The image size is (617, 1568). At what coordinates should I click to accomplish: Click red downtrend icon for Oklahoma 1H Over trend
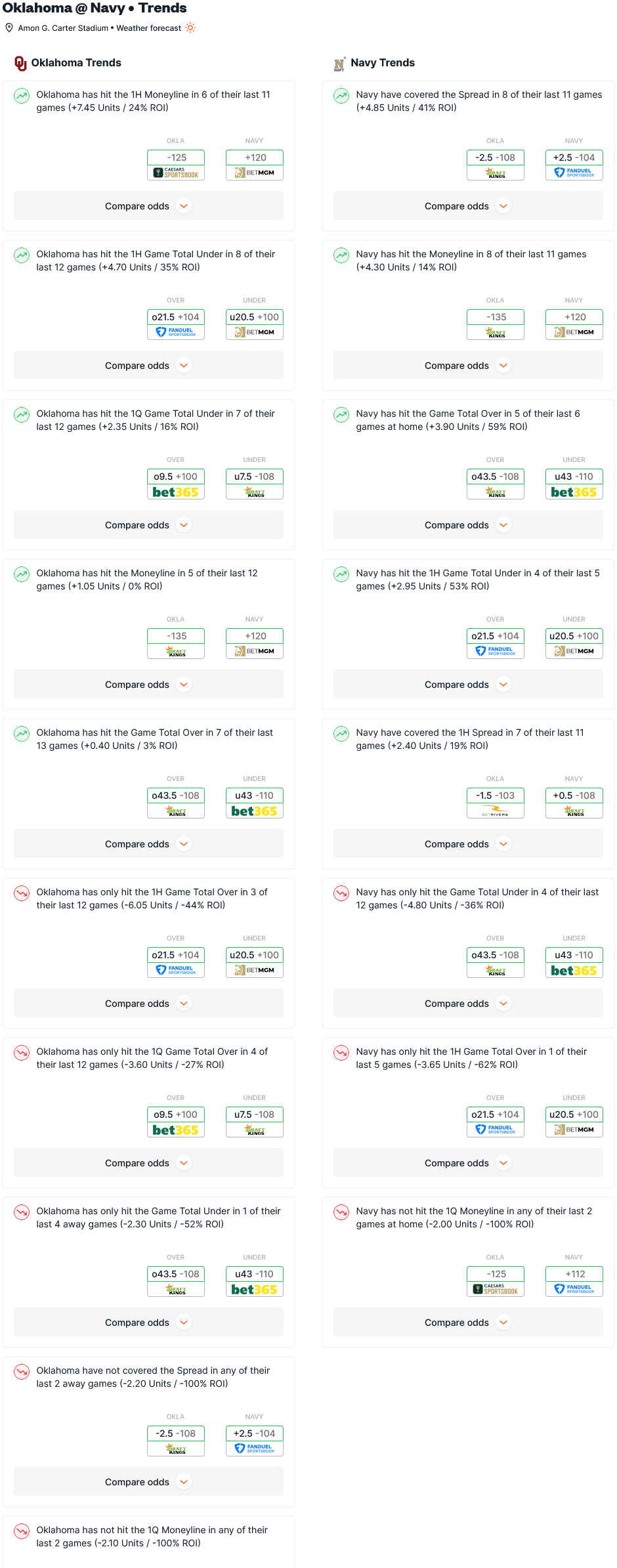pos(22,893)
